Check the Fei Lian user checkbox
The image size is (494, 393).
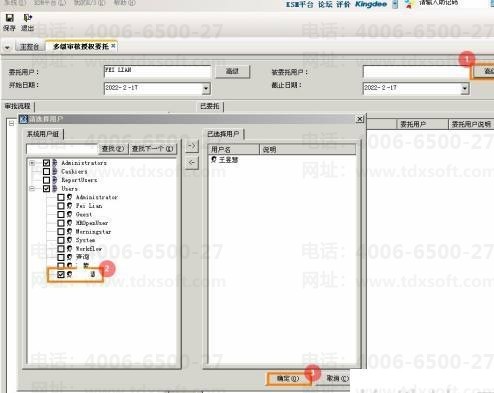[61, 206]
